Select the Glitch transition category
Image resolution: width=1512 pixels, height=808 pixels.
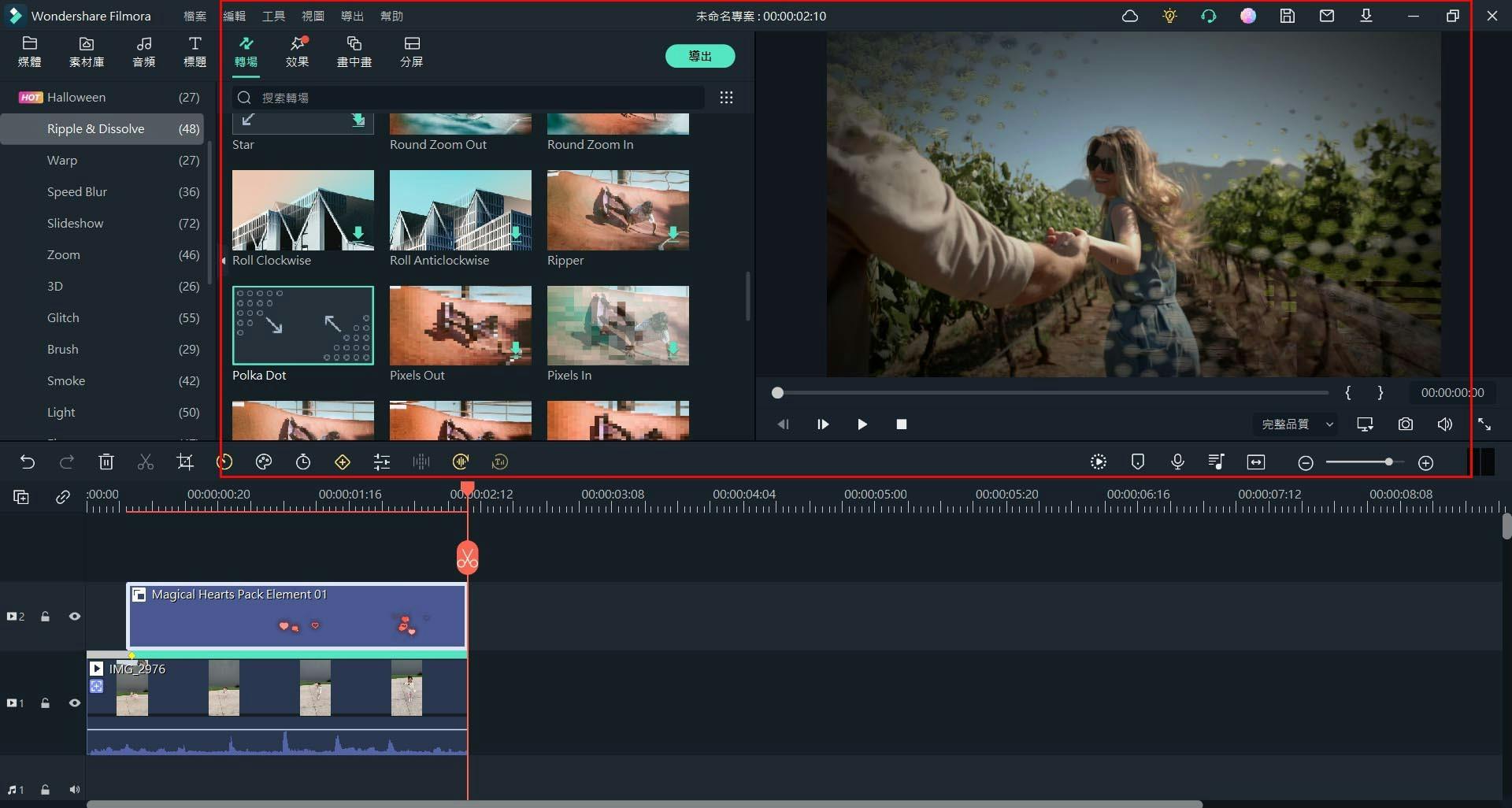pos(63,318)
